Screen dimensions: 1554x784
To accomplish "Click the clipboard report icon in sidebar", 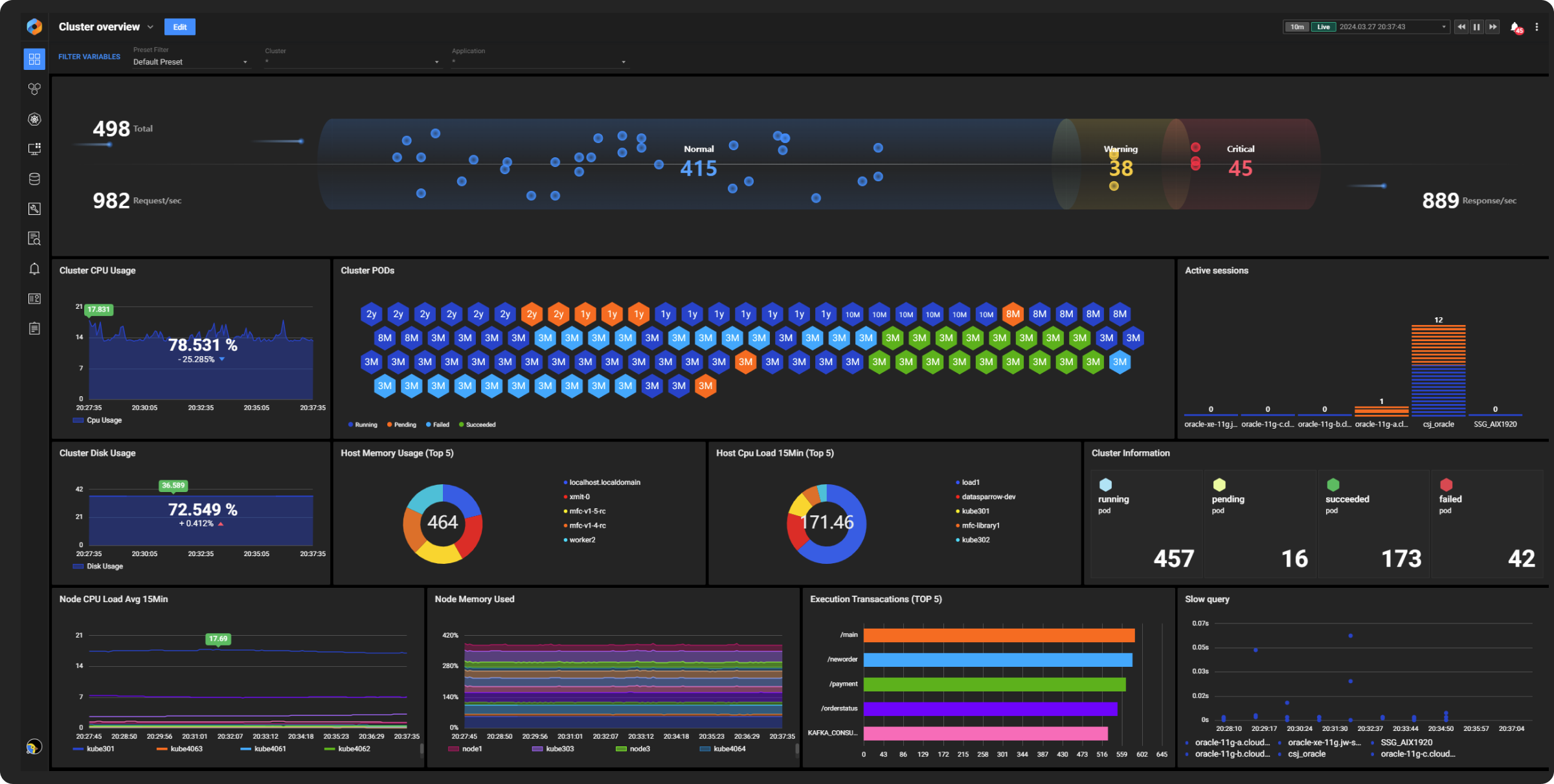I will pos(34,328).
